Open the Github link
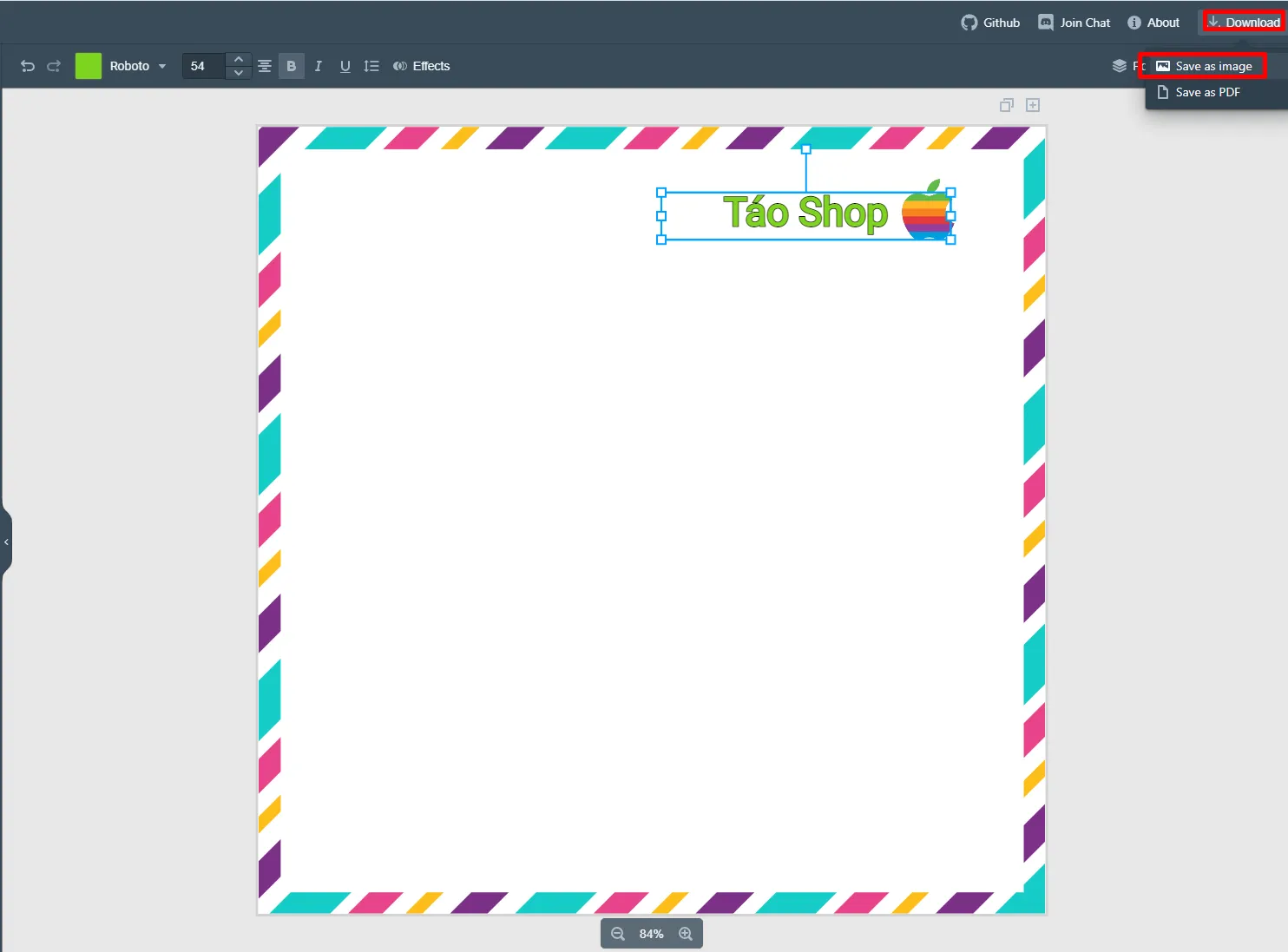This screenshot has width=1288, height=952. click(990, 23)
